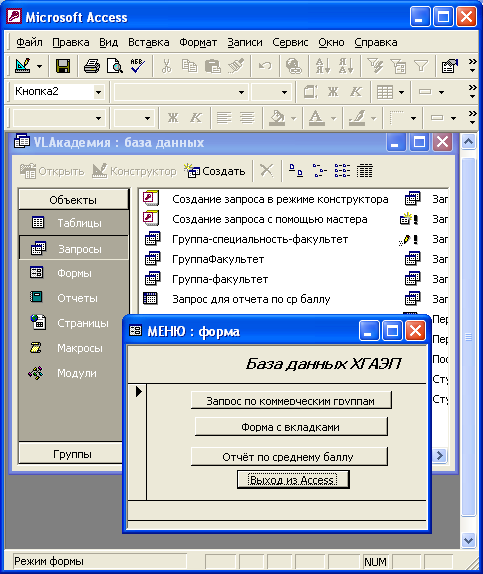The height and width of the screenshot is (574, 483).
Task: Open the Вставка menu
Action: [x=148, y=42]
